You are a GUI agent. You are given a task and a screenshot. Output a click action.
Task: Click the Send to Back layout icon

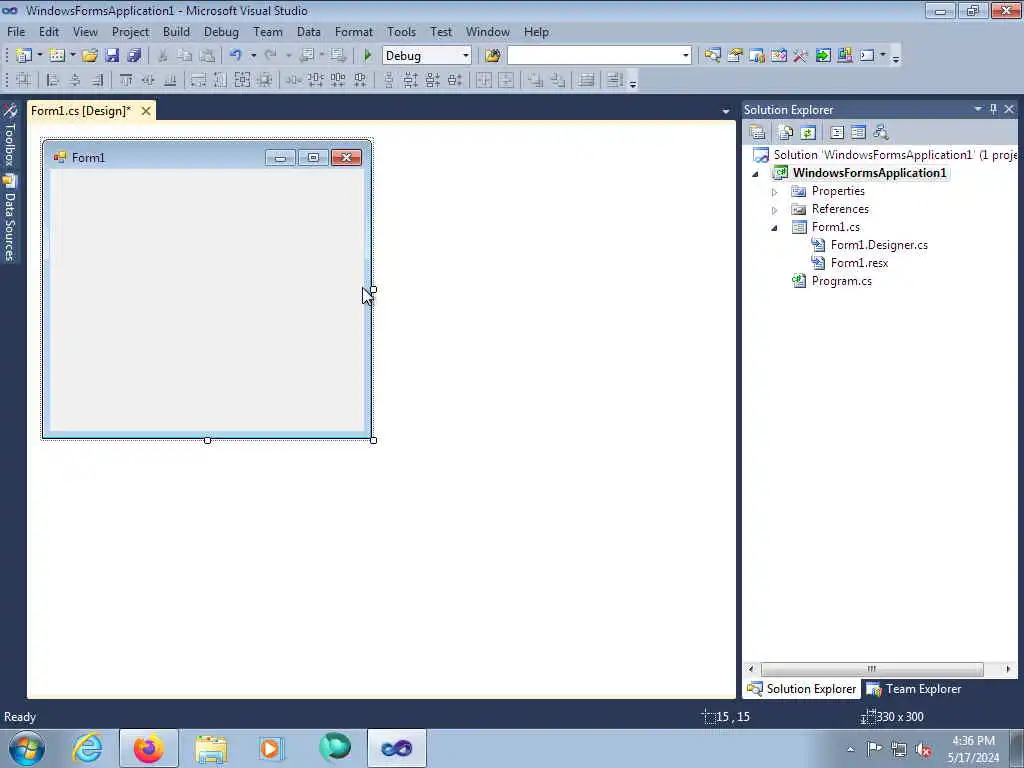(x=558, y=80)
